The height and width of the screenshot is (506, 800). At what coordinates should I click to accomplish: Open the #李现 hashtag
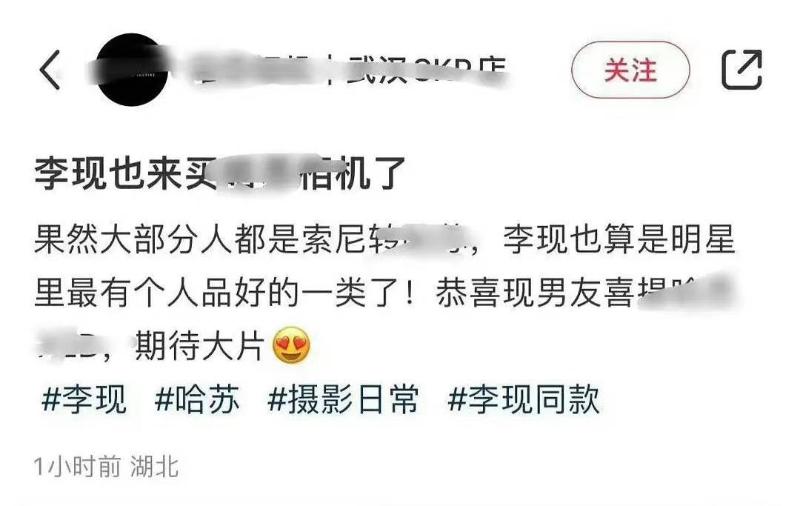(x=84, y=398)
